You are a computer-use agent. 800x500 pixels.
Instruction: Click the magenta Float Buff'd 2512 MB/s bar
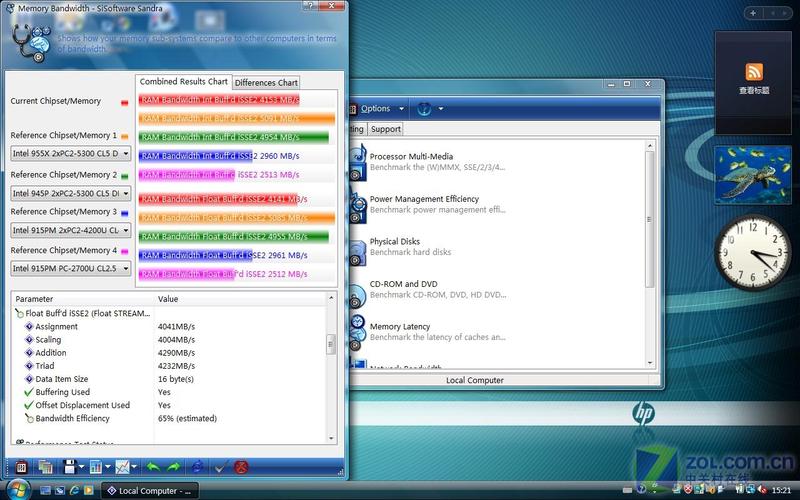[x=187, y=274]
